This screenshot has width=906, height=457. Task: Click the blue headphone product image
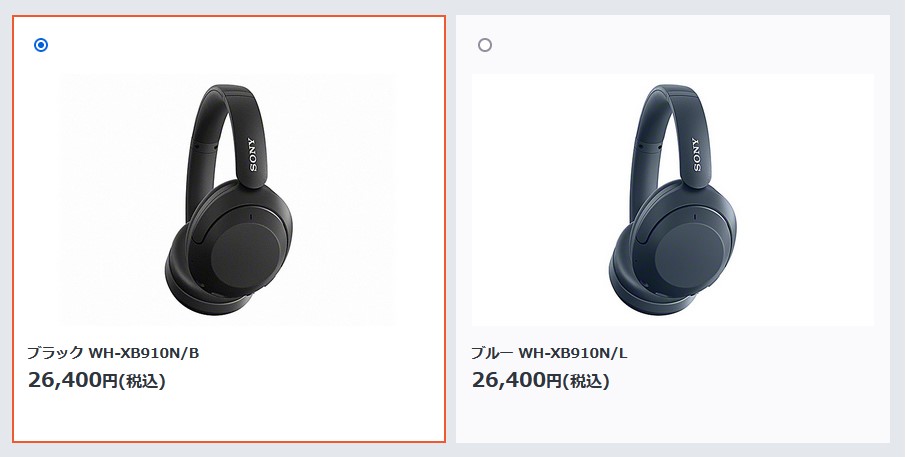coord(673,200)
